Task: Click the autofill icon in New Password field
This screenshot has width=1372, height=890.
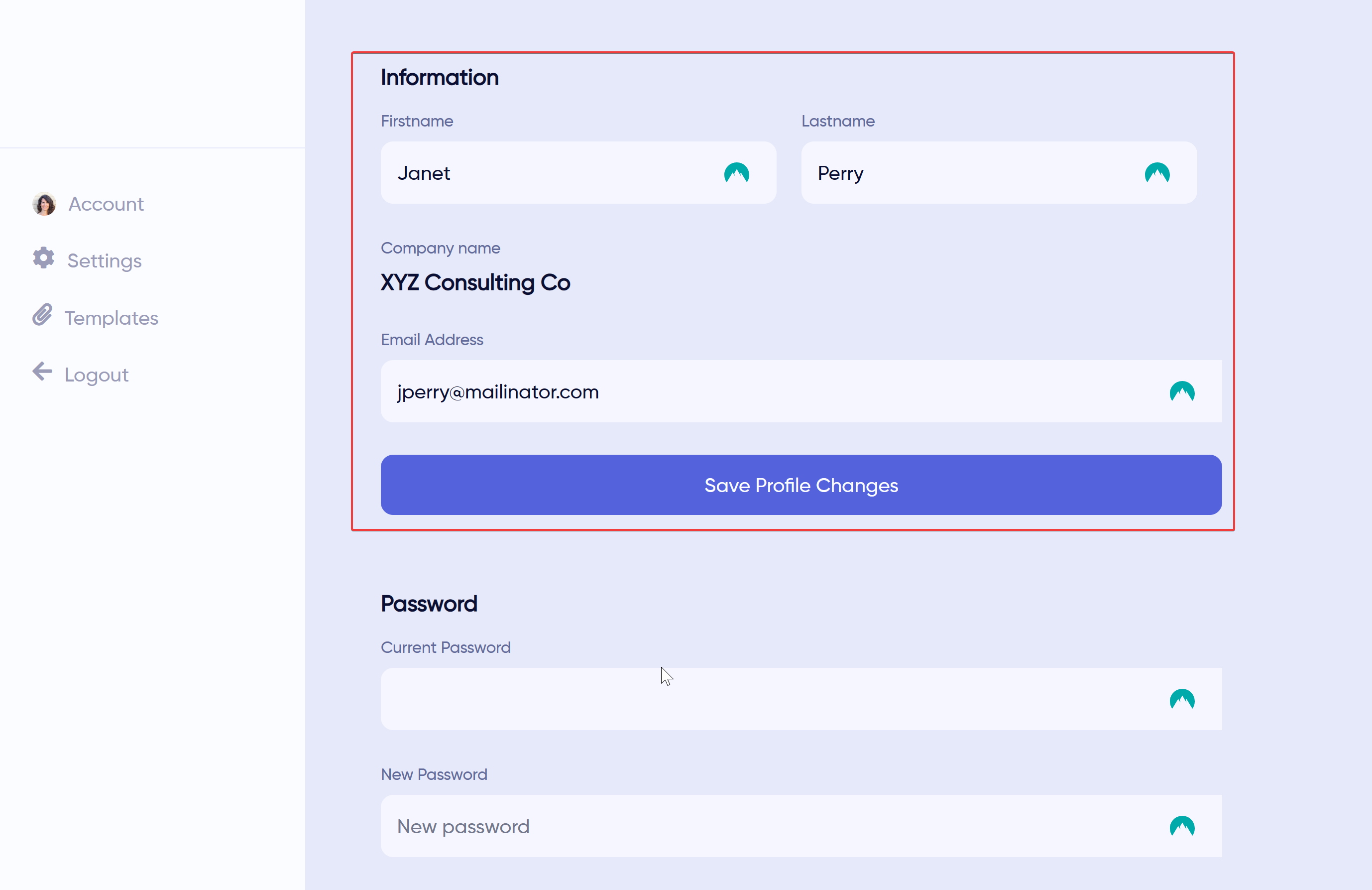Action: pos(1183,826)
